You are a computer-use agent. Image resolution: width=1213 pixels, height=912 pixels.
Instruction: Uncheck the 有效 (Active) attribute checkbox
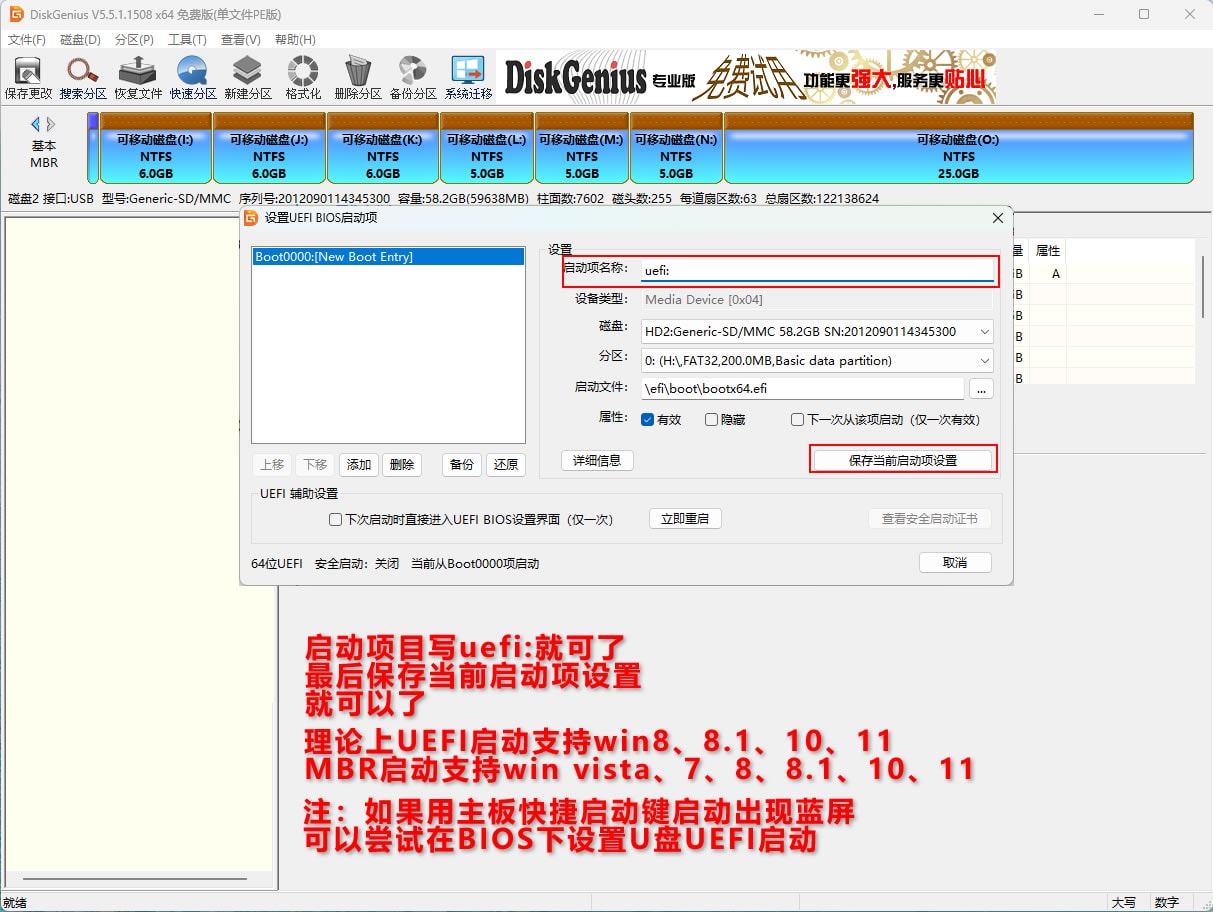click(648, 420)
